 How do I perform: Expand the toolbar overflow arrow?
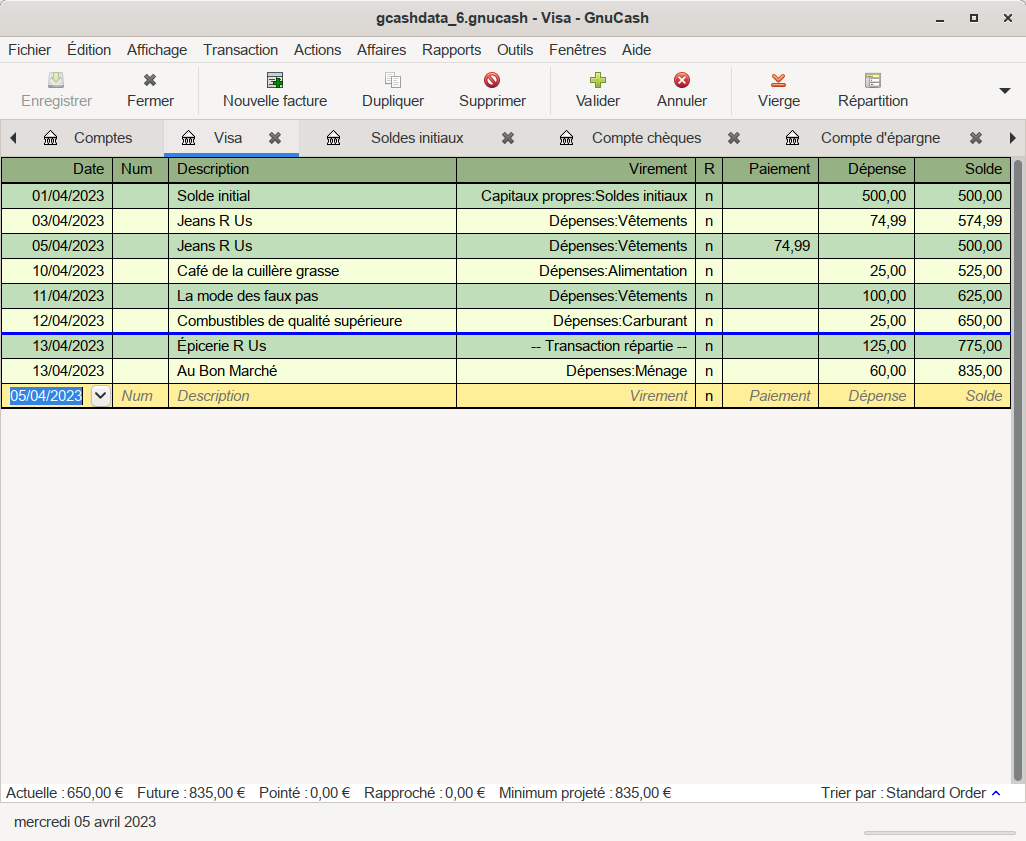click(x=1005, y=90)
